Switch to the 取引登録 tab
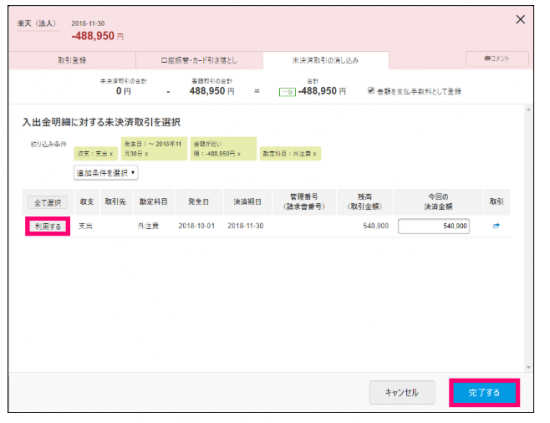Screen dimensions: 550x423 tap(72, 60)
